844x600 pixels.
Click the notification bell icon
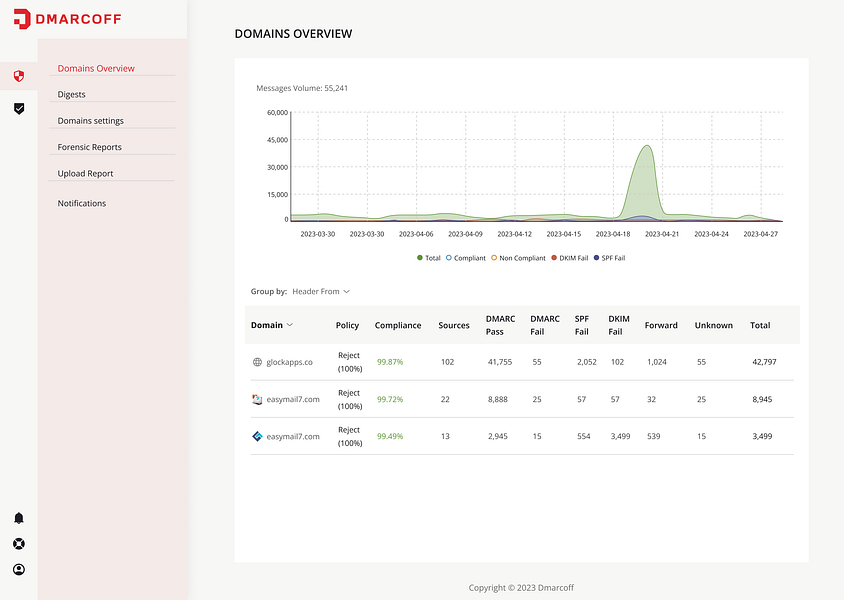click(x=18, y=518)
